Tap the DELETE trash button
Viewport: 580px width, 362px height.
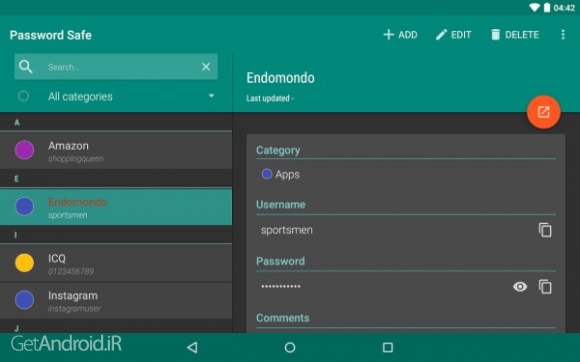coord(515,35)
